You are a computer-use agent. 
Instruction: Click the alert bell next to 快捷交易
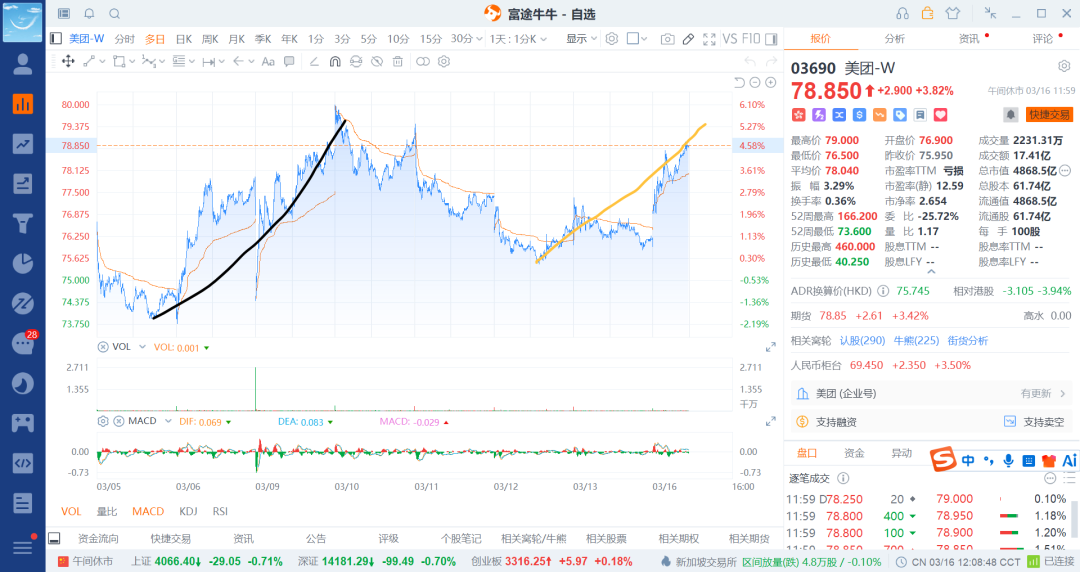click(1010, 114)
